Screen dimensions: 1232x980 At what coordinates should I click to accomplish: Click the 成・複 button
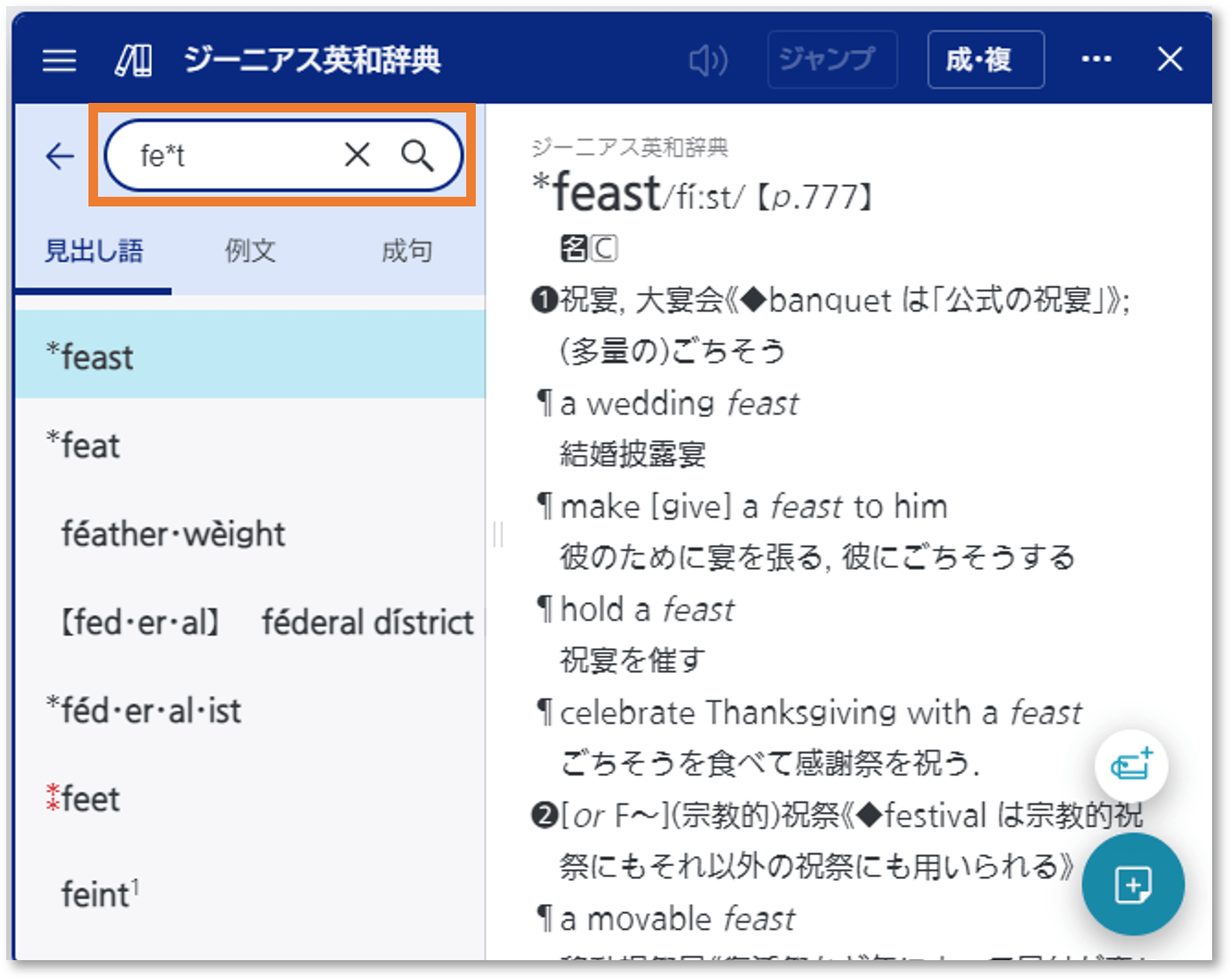point(985,60)
